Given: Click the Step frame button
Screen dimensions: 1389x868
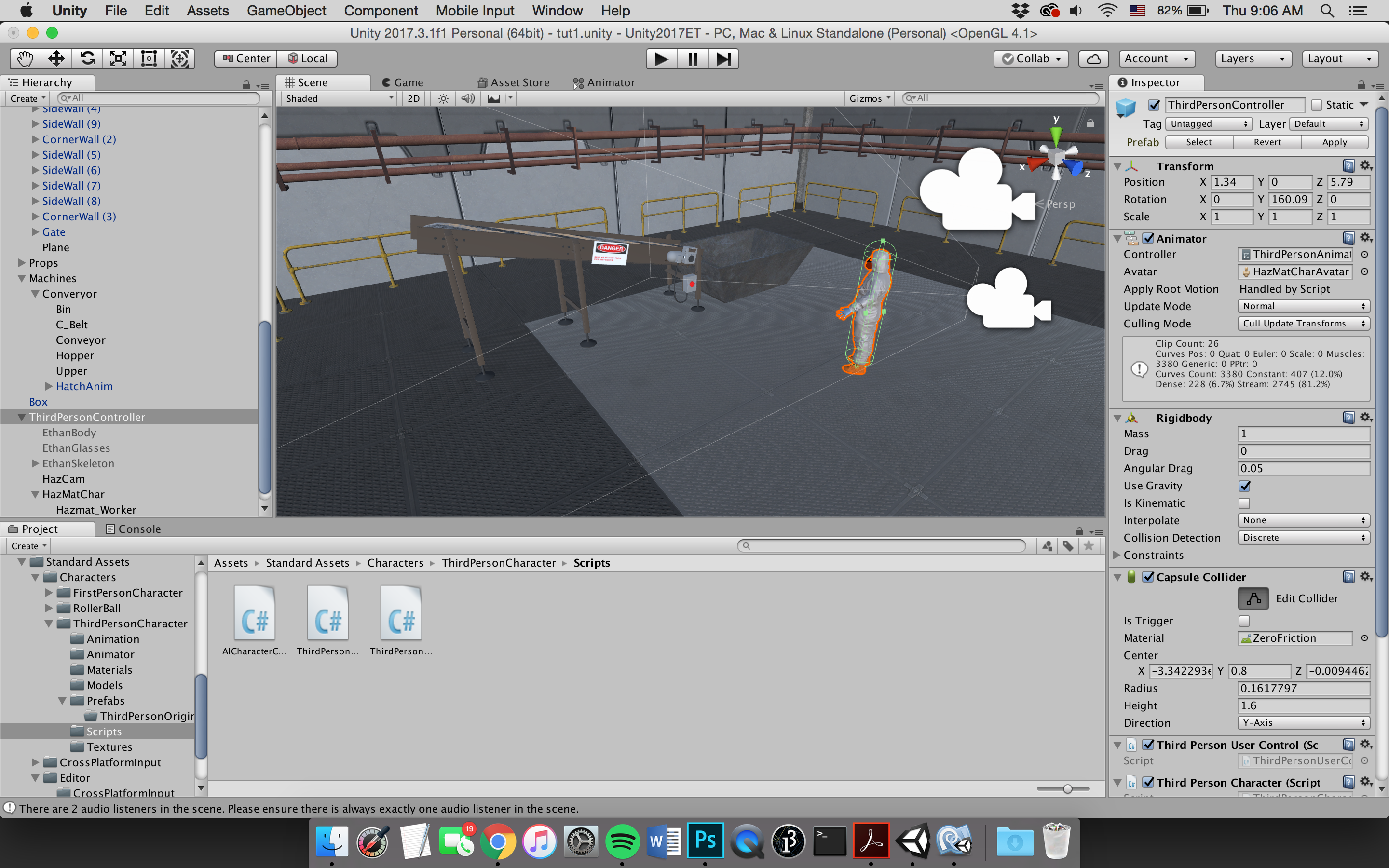Looking at the screenshot, I should point(723,58).
